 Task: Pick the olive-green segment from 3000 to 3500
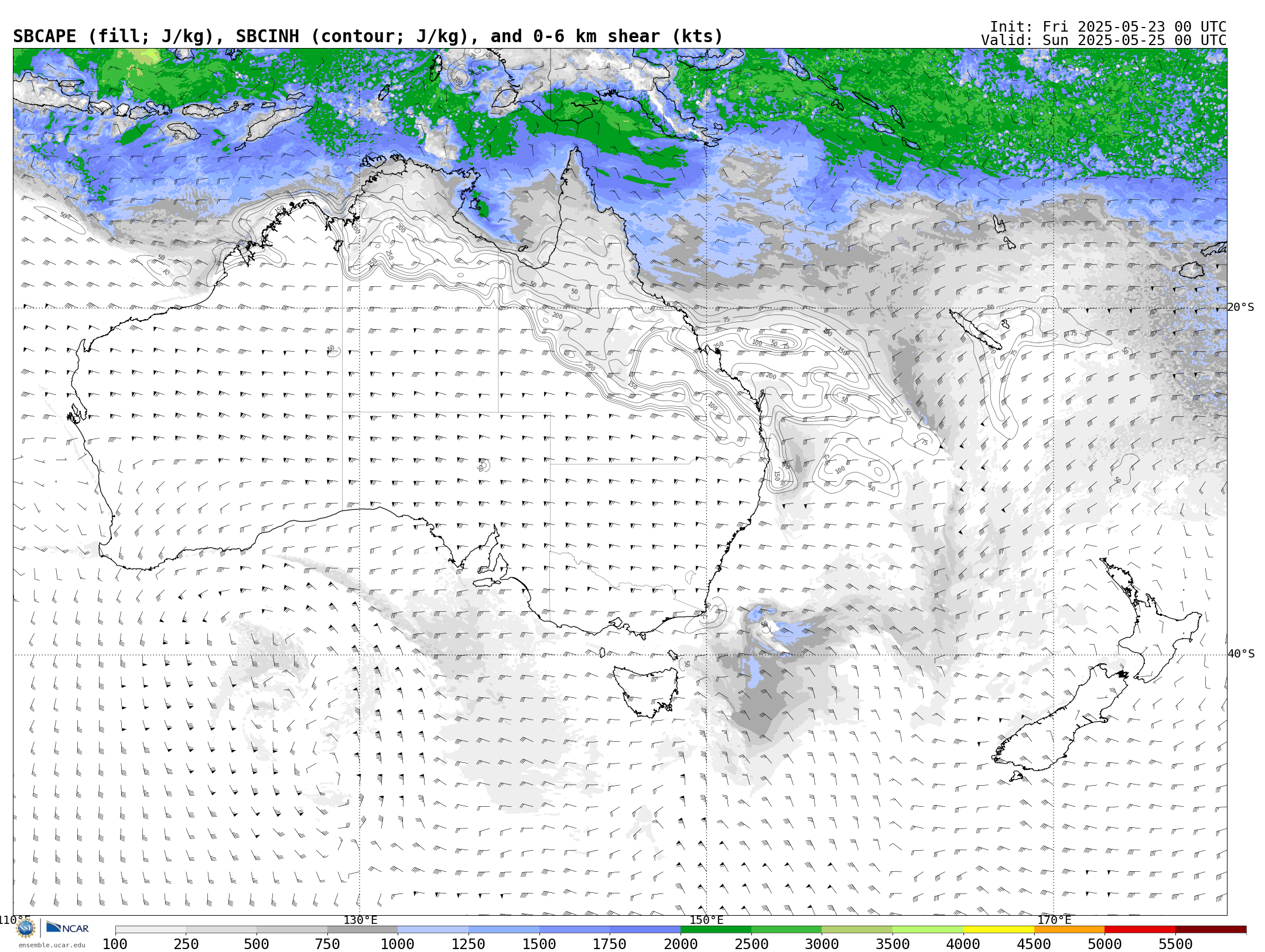coord(857,930)
